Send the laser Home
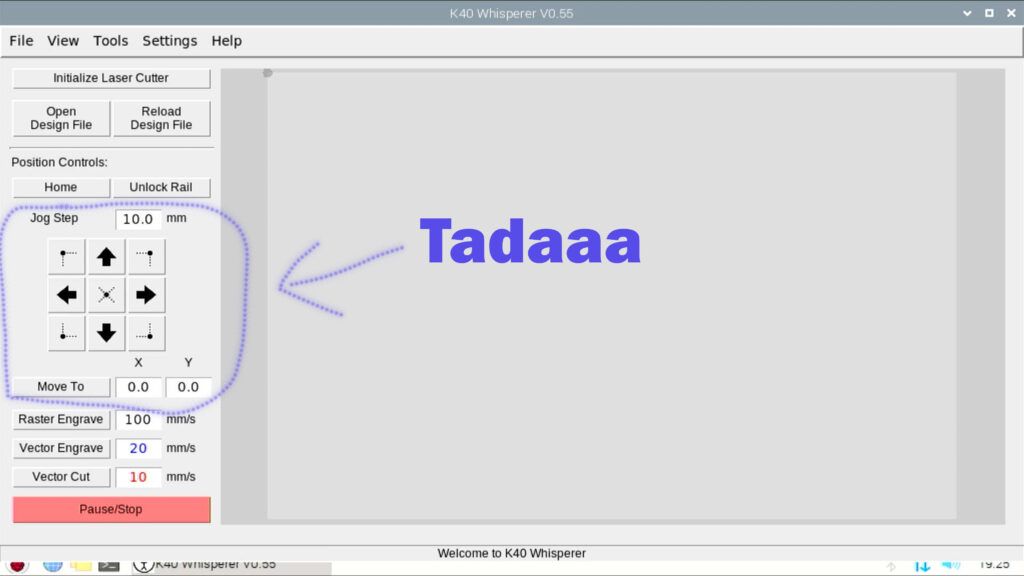This screenshot has width=1024, height=576. coord(61,187)
